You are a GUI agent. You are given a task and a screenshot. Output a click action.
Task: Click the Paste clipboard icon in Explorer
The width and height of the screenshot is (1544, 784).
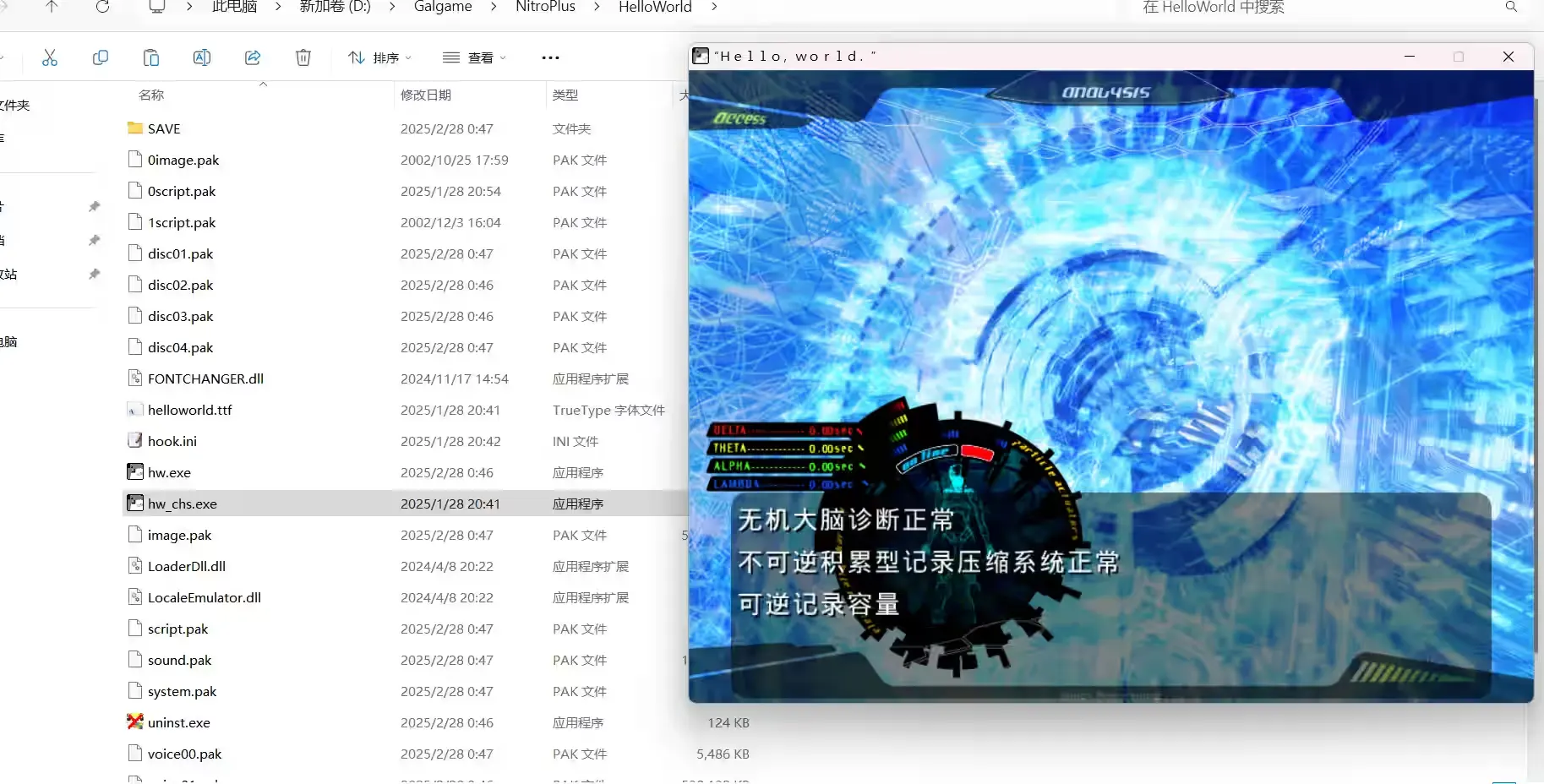(x=151, y=57)
